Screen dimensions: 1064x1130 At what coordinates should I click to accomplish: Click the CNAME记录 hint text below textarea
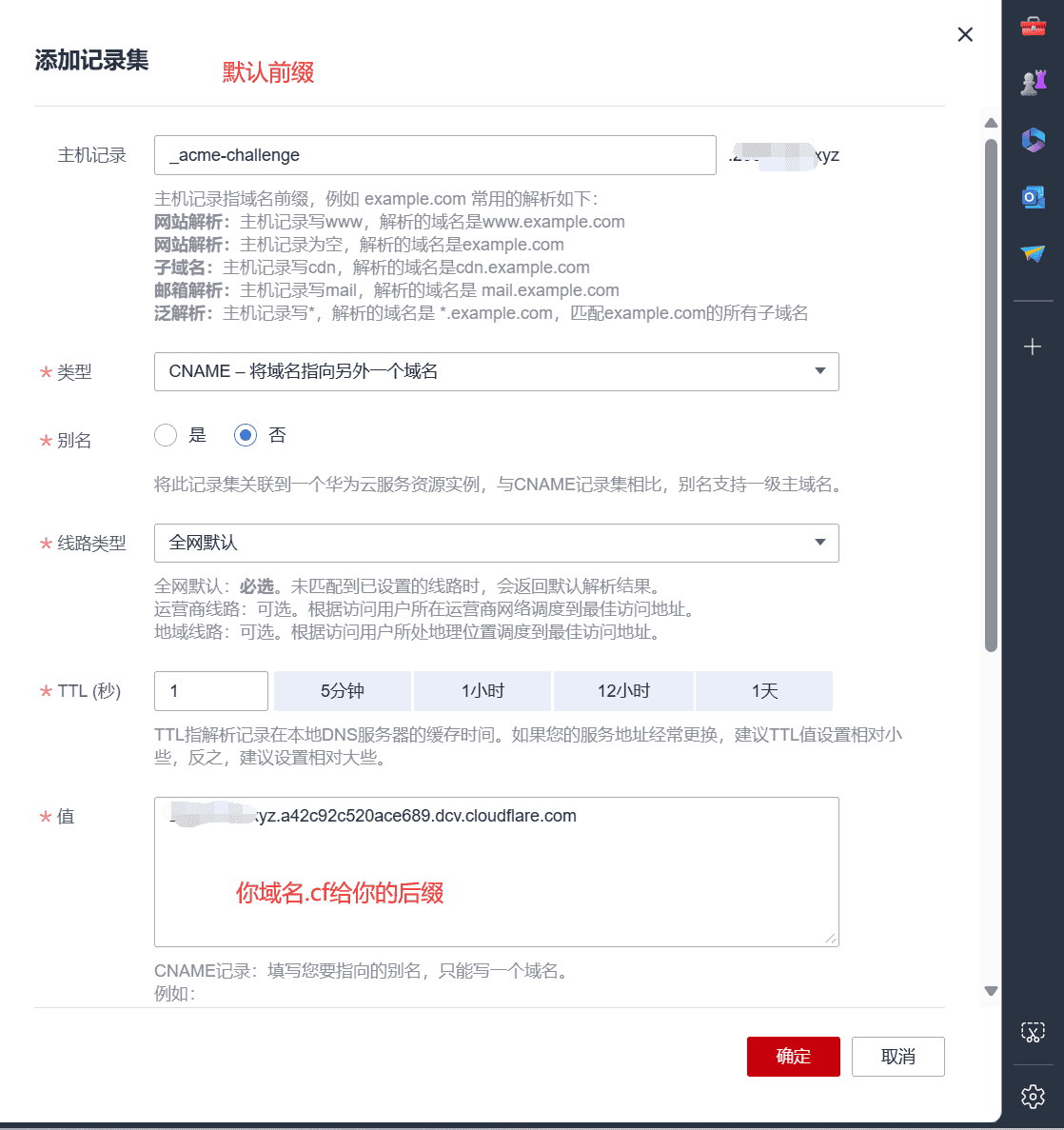[x=365, y=971]
